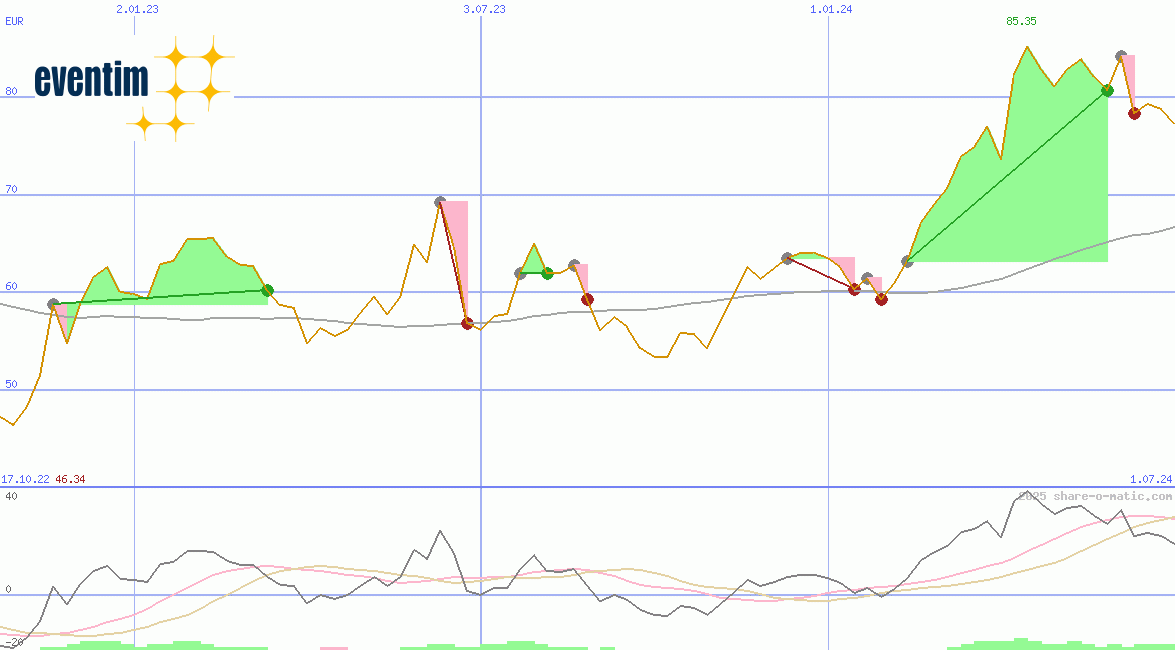
Task: Click the 3.07.23 date label
Action: [x=484, y=9]
